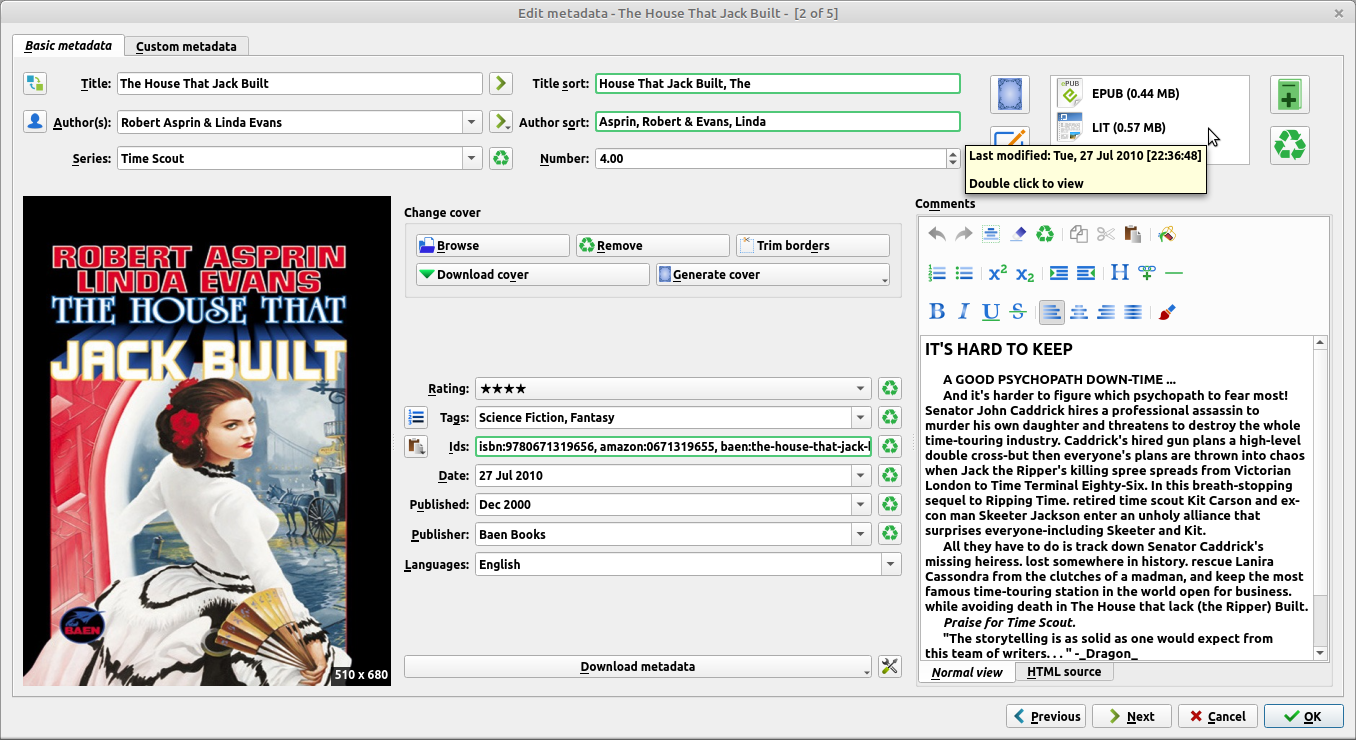Click the book cover thumbnail image
This screenshot has height=740, width=1356.
pyautogui.click(x=207, y=440)
